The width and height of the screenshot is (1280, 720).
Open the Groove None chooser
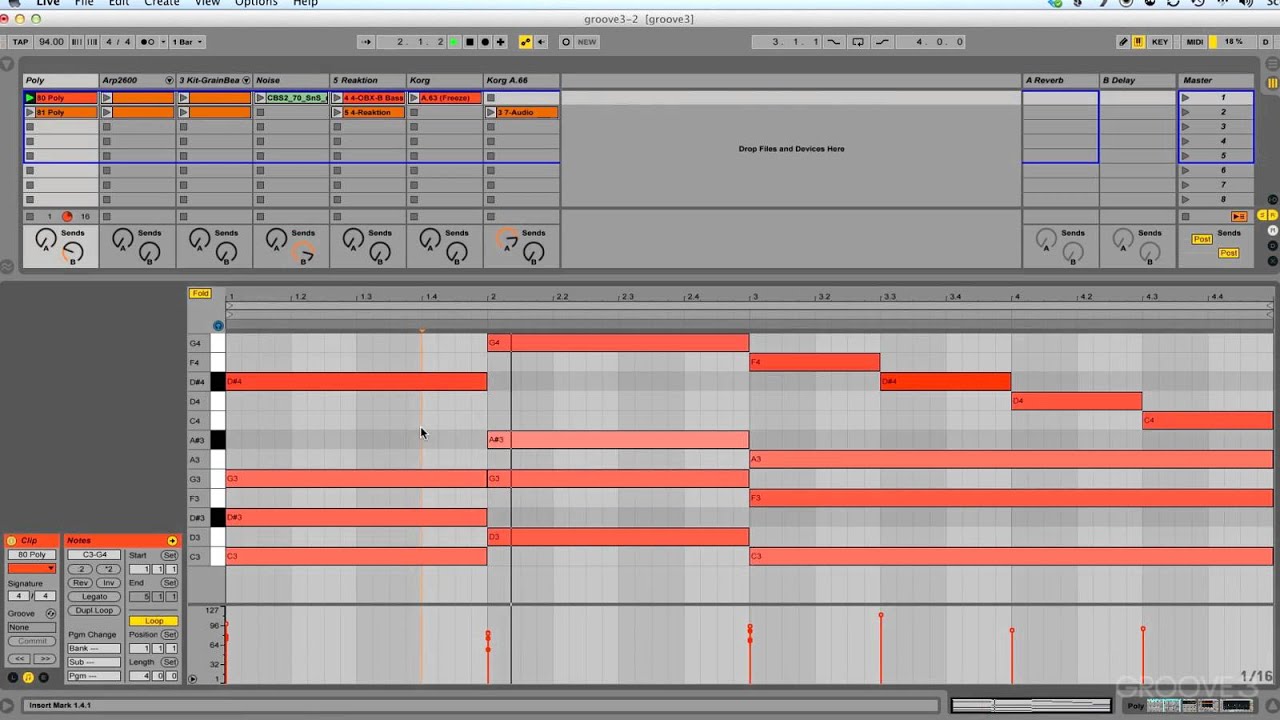31,627
